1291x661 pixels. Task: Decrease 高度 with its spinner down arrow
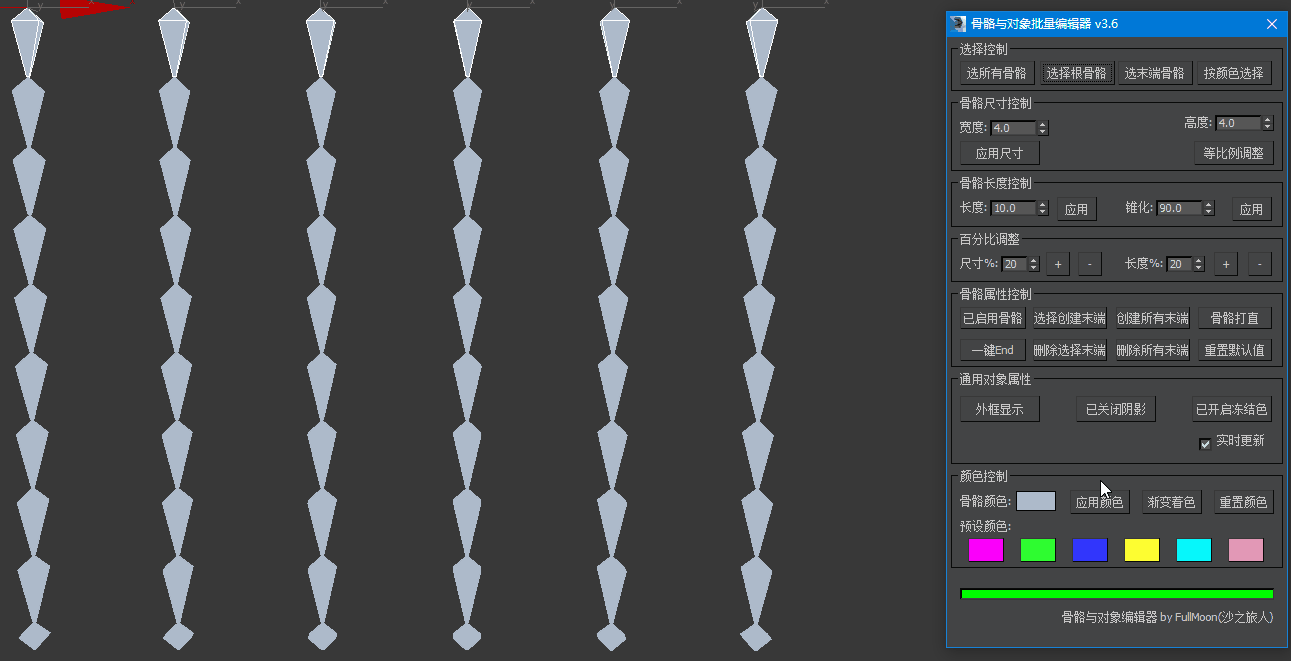tap(1268, 127)
